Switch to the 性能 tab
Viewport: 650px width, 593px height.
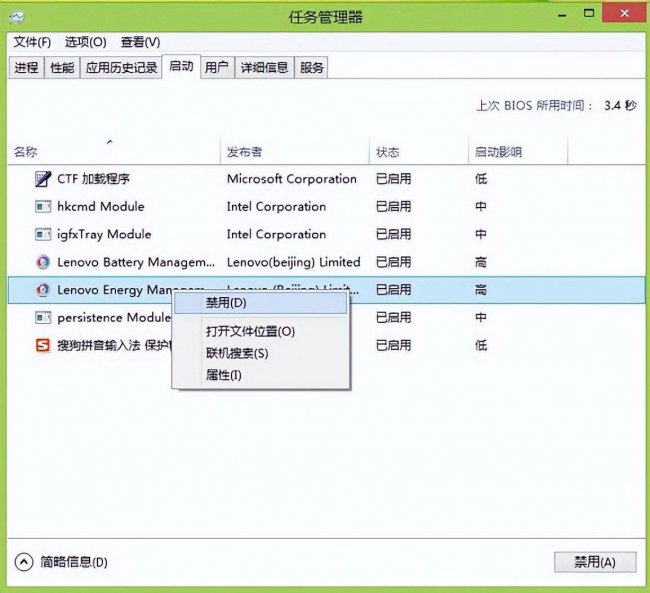point(62,67)
